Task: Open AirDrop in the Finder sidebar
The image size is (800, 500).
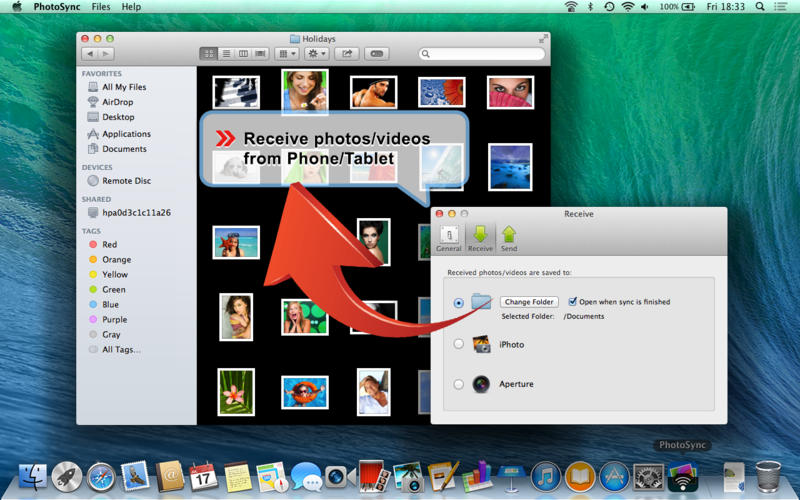Action: click(x=117, y=102)
